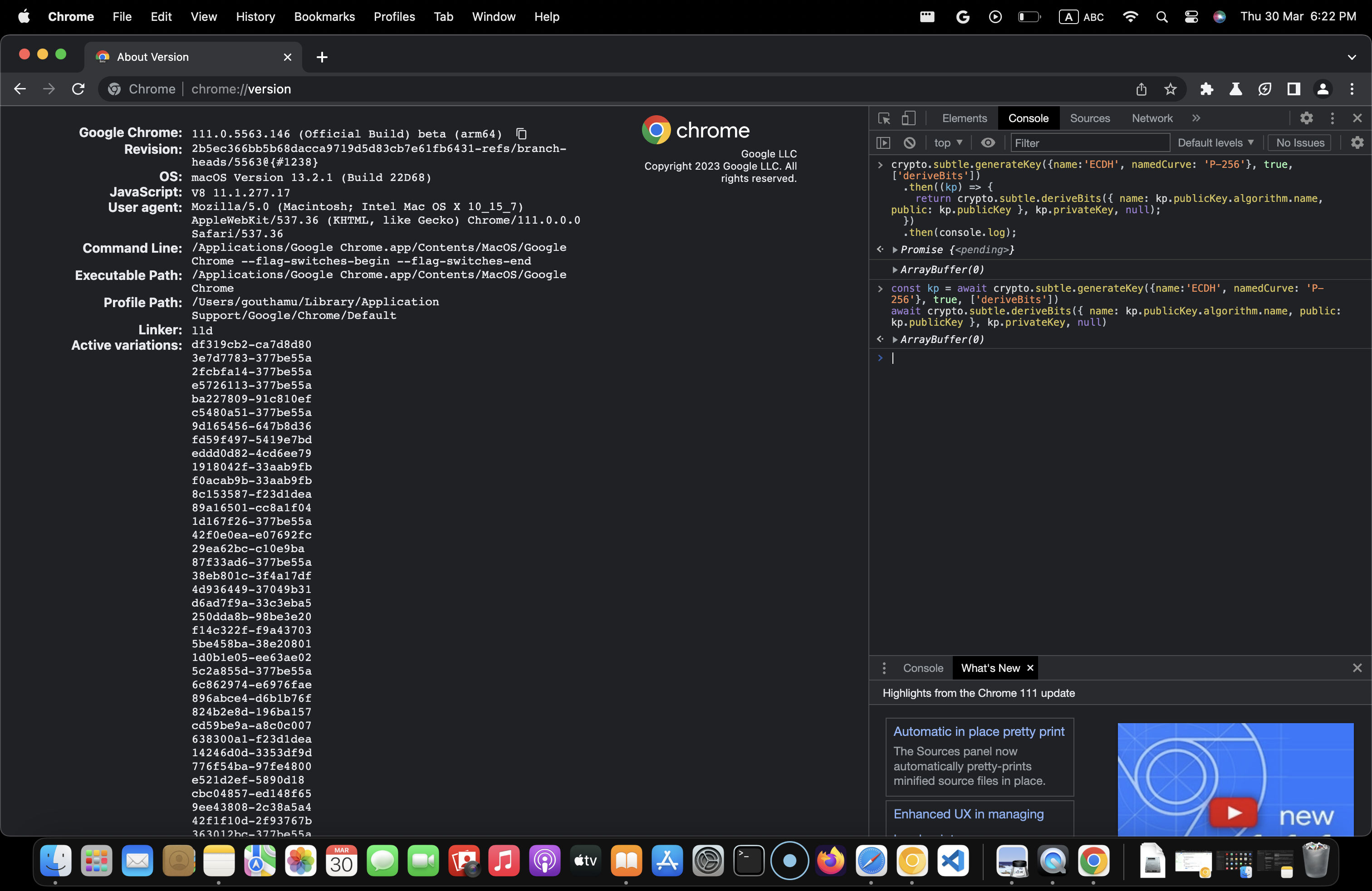The height and width of the screenshot is (891, 1372).
Task: Bookmark this tab with star icon
Action: tap(1170, 89)
